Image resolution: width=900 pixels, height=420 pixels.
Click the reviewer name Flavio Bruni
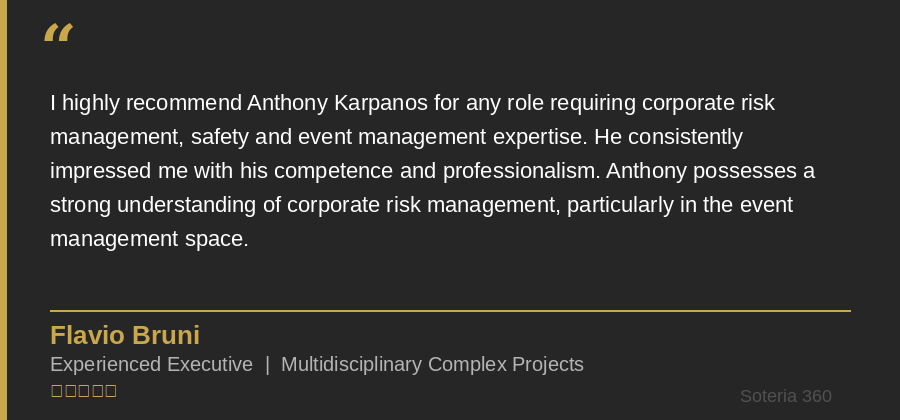click(125, 336)
